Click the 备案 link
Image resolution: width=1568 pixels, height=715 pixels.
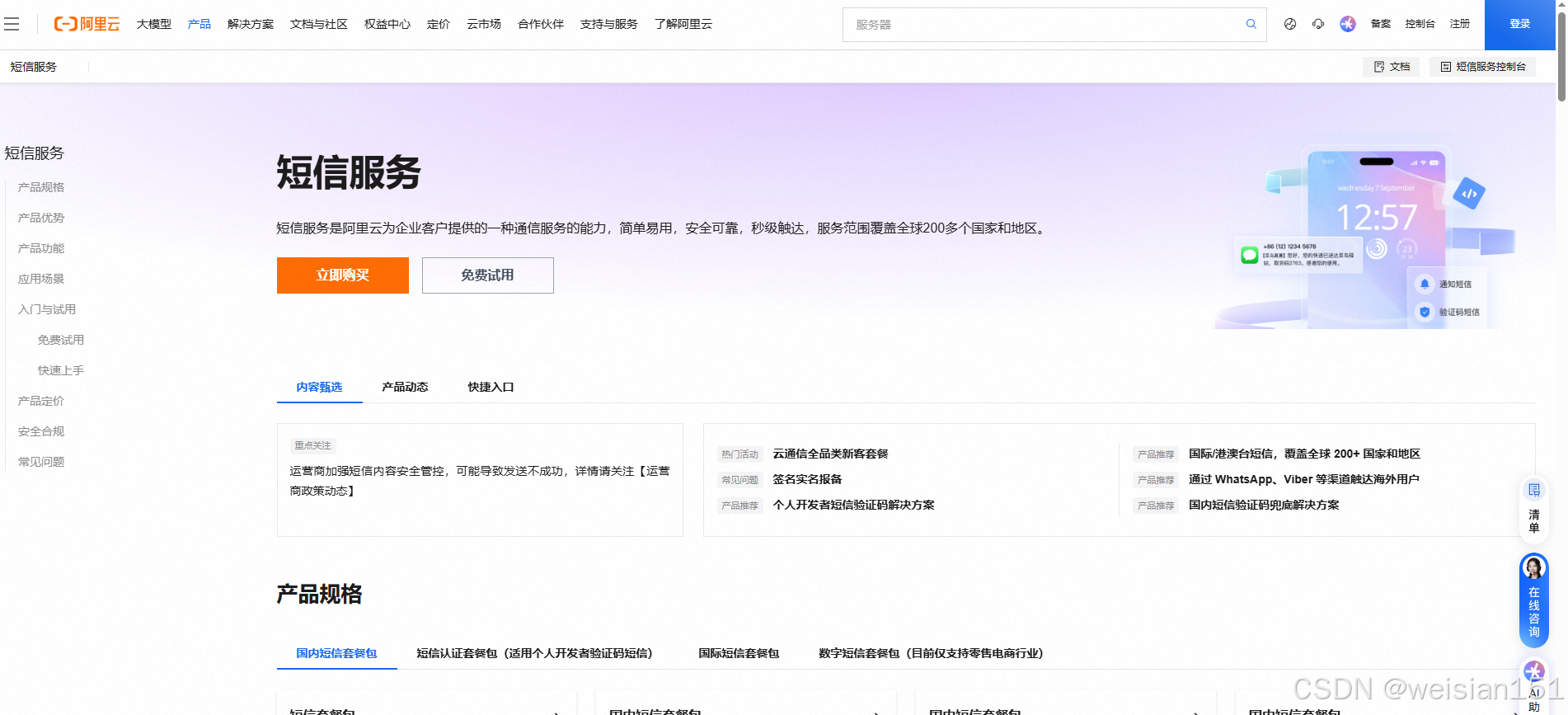pos(1381,24)
